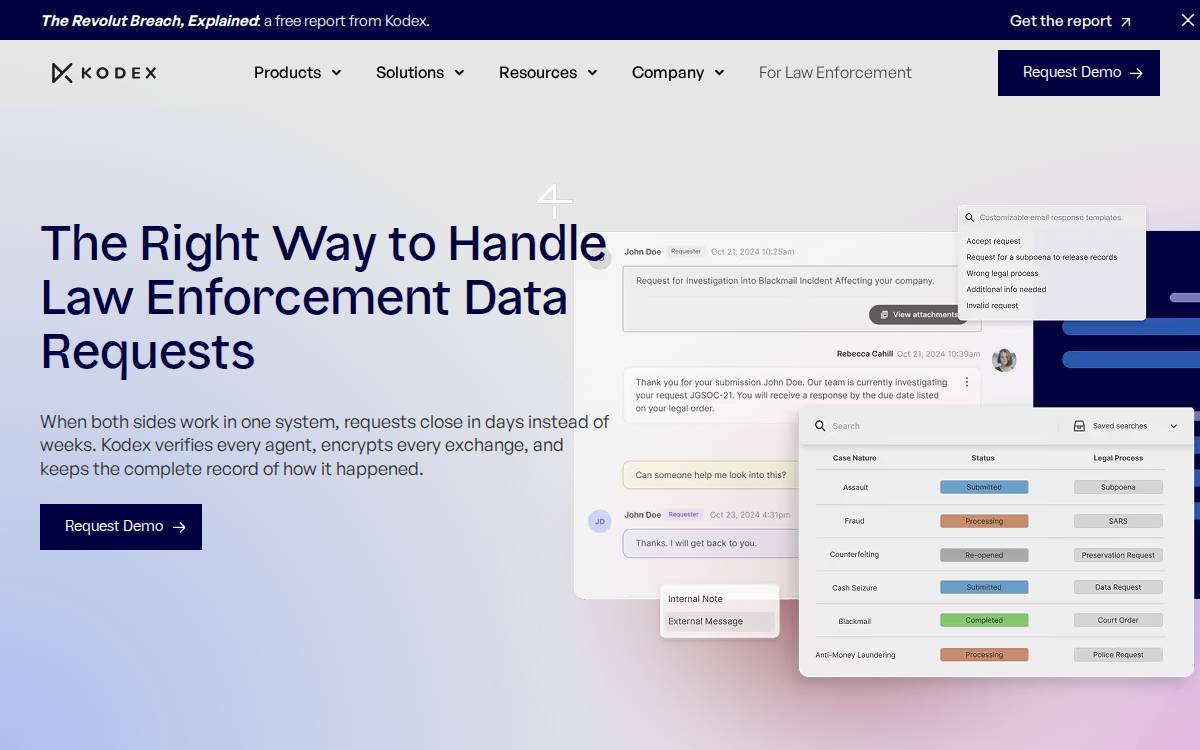Image resolution: width=1200 pixels, height=750 pixels.
Task: Click the search magnifier icon in the case table
Action: click(x=820, y=426)
